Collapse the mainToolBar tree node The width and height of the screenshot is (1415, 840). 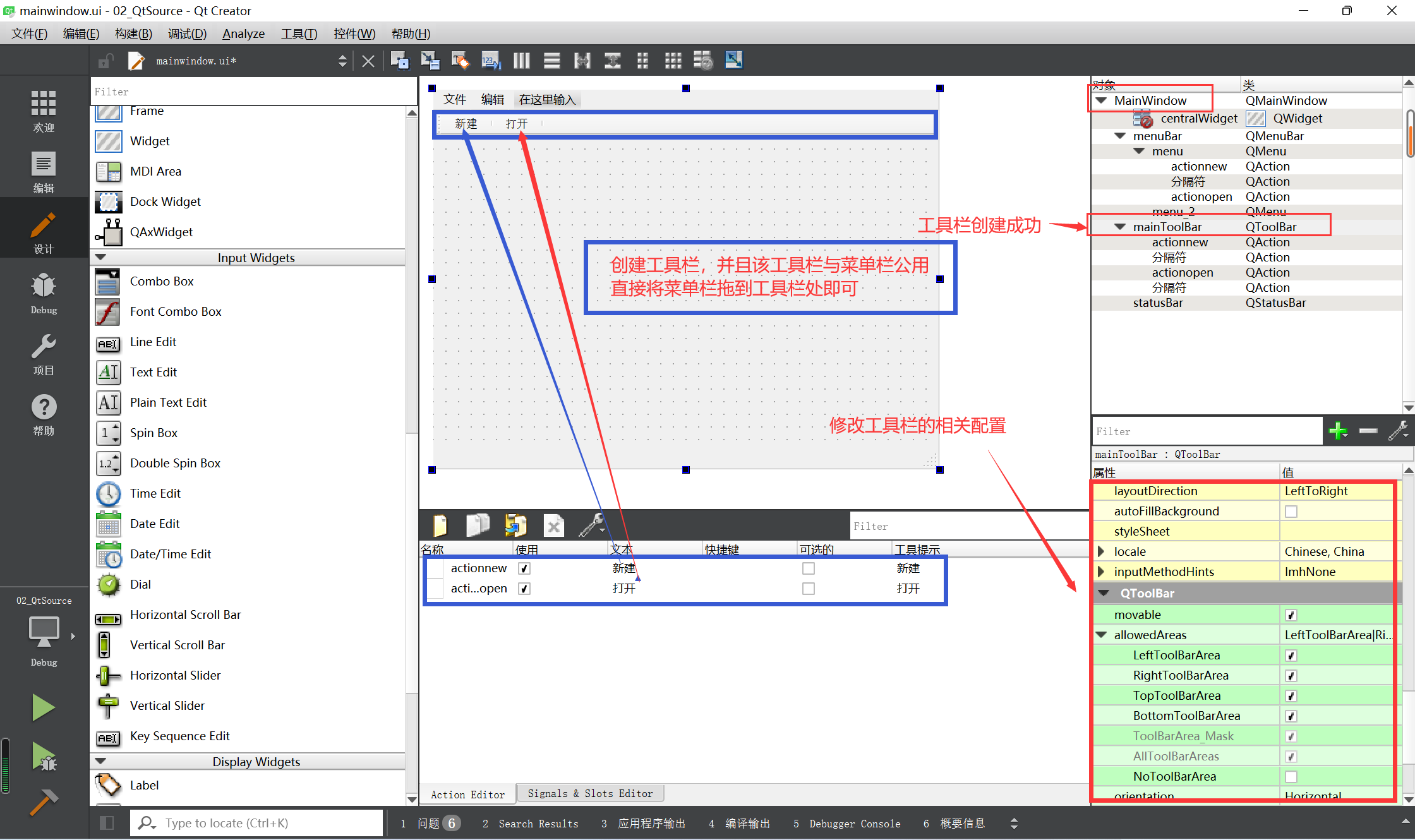click(1120, 227)
